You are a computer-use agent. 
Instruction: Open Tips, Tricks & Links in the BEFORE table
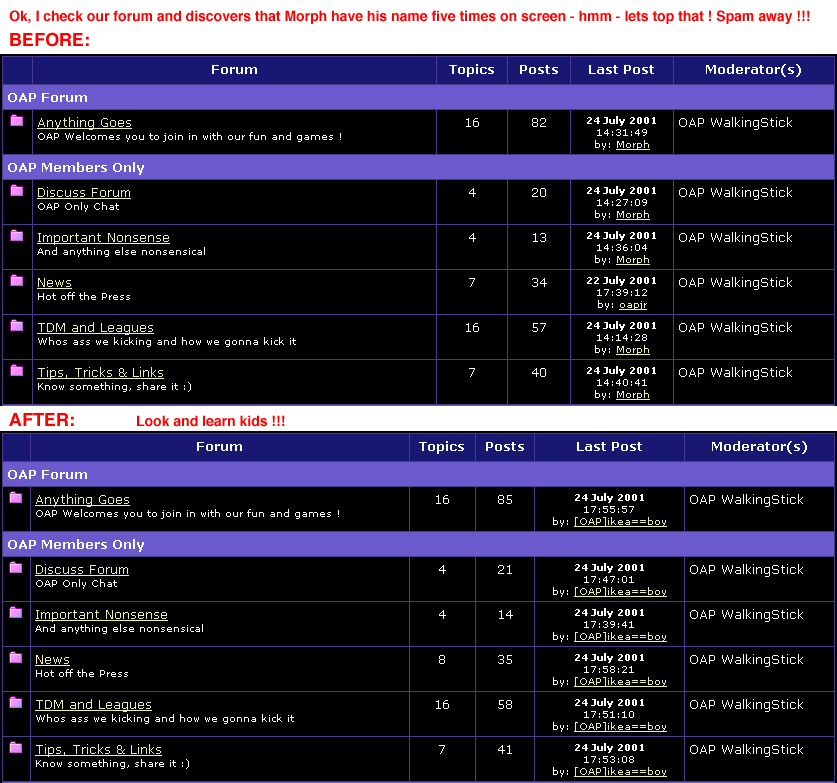(100, 373)
